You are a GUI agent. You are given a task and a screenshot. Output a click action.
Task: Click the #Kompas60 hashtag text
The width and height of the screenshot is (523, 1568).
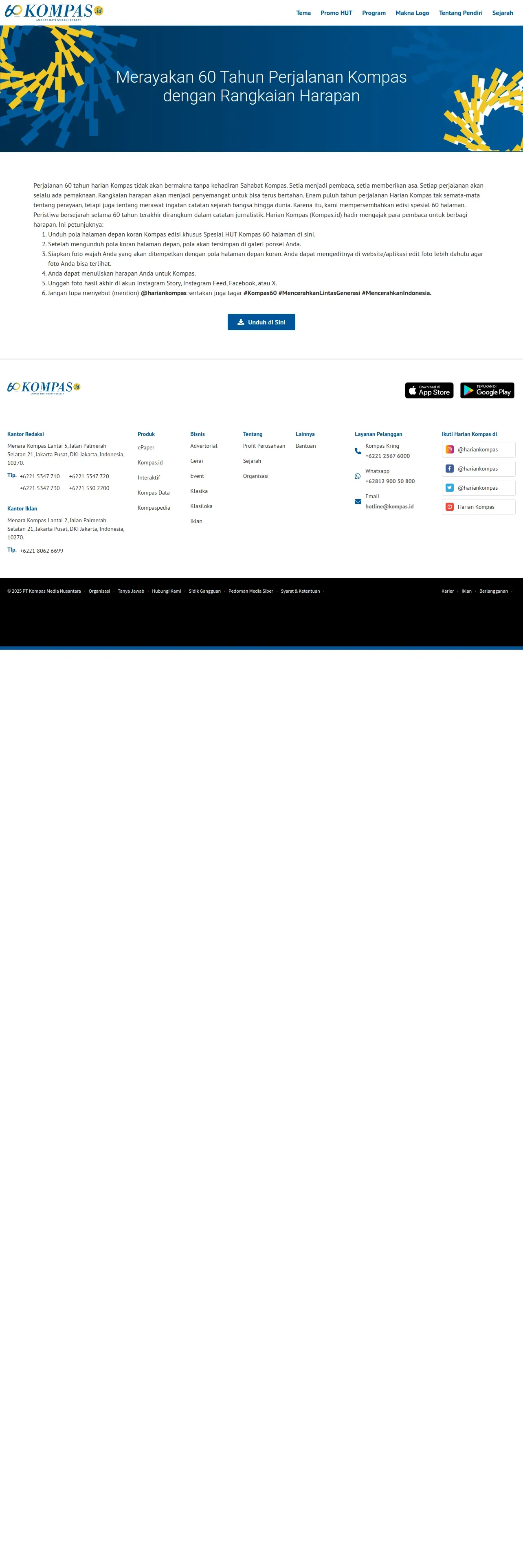[x=260, y=293]
